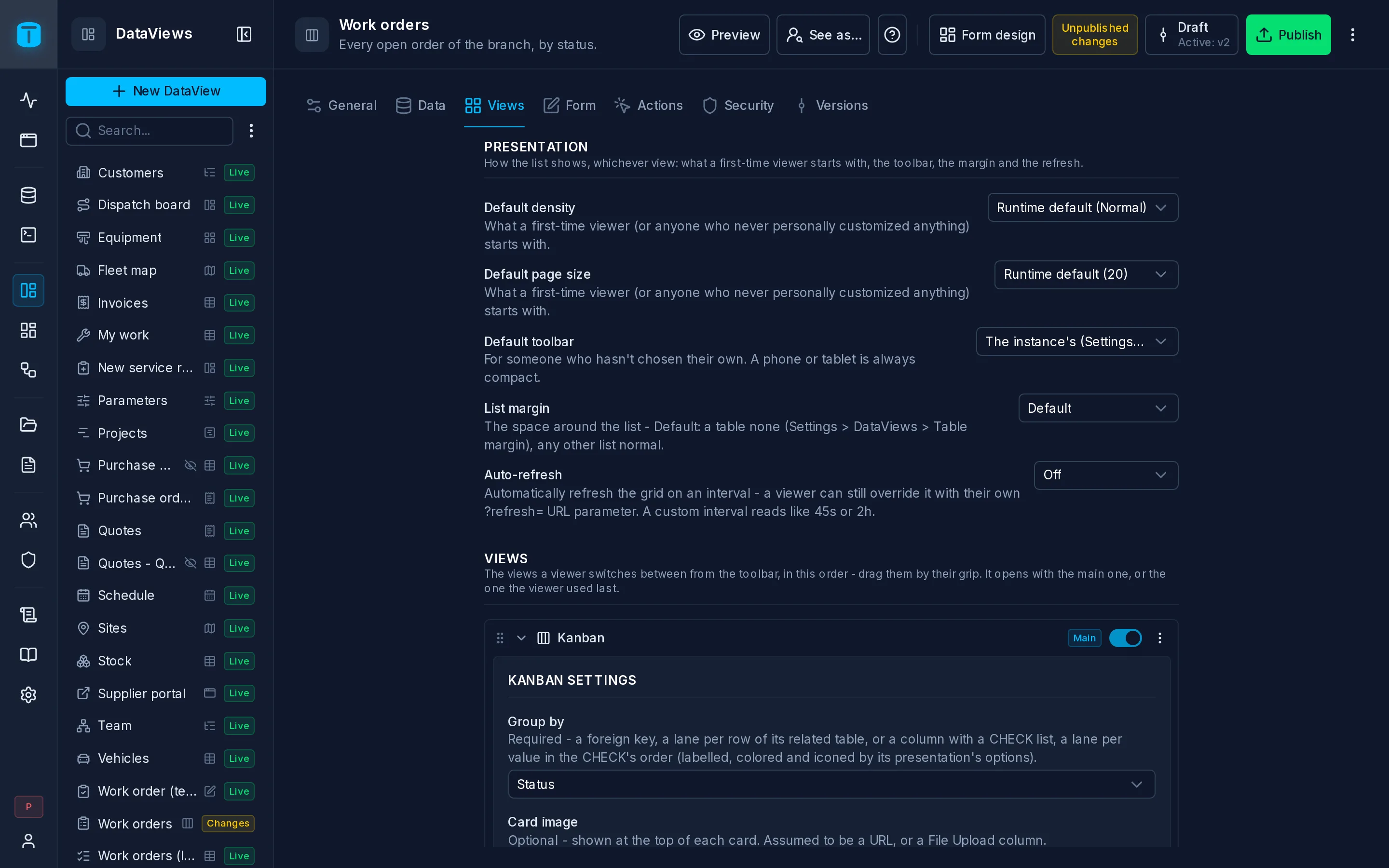This screenshot has height=868, width=1389.
Task: Open Form design
Action: 987,35
